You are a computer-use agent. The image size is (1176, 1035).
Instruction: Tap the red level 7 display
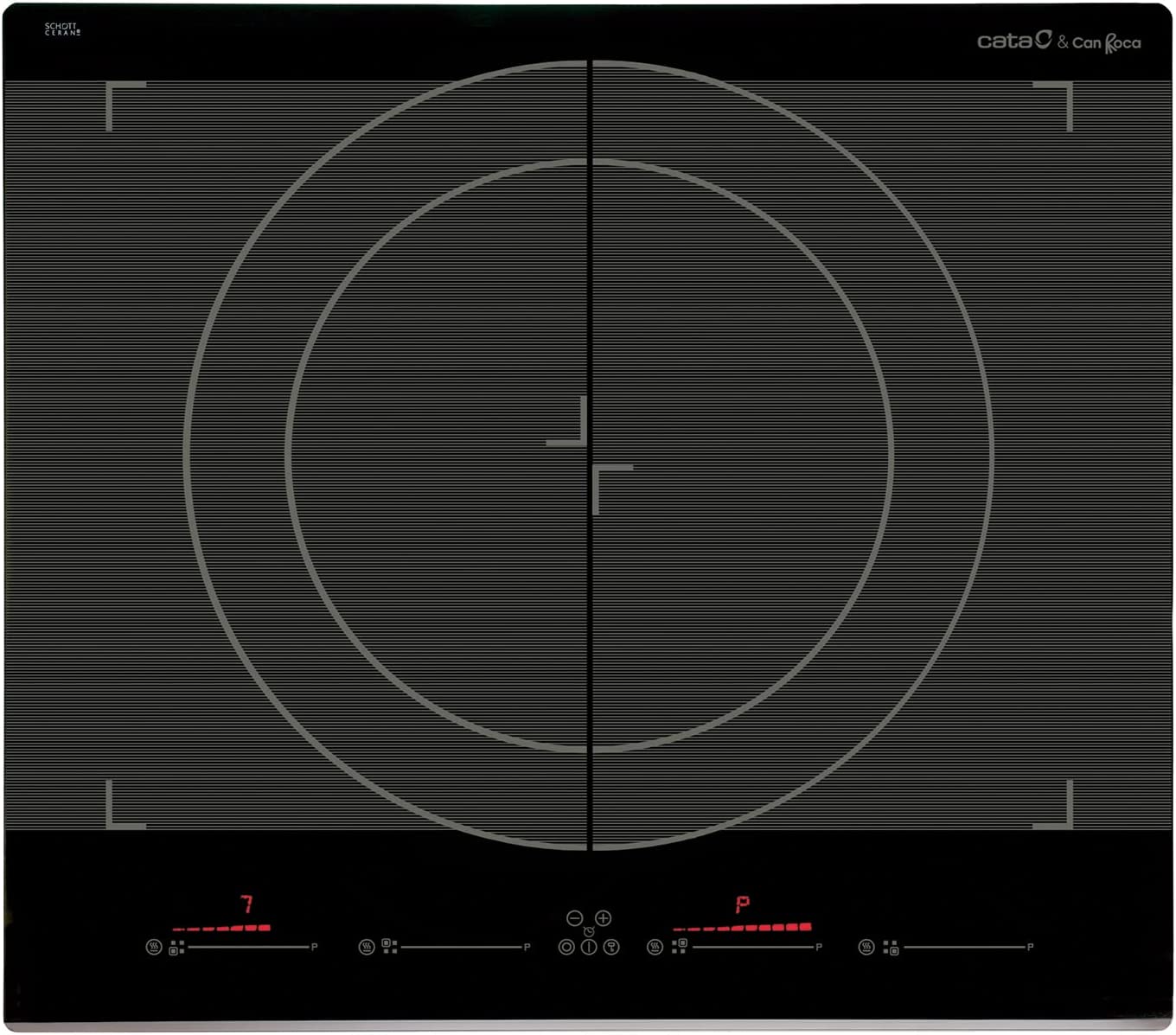247,904
